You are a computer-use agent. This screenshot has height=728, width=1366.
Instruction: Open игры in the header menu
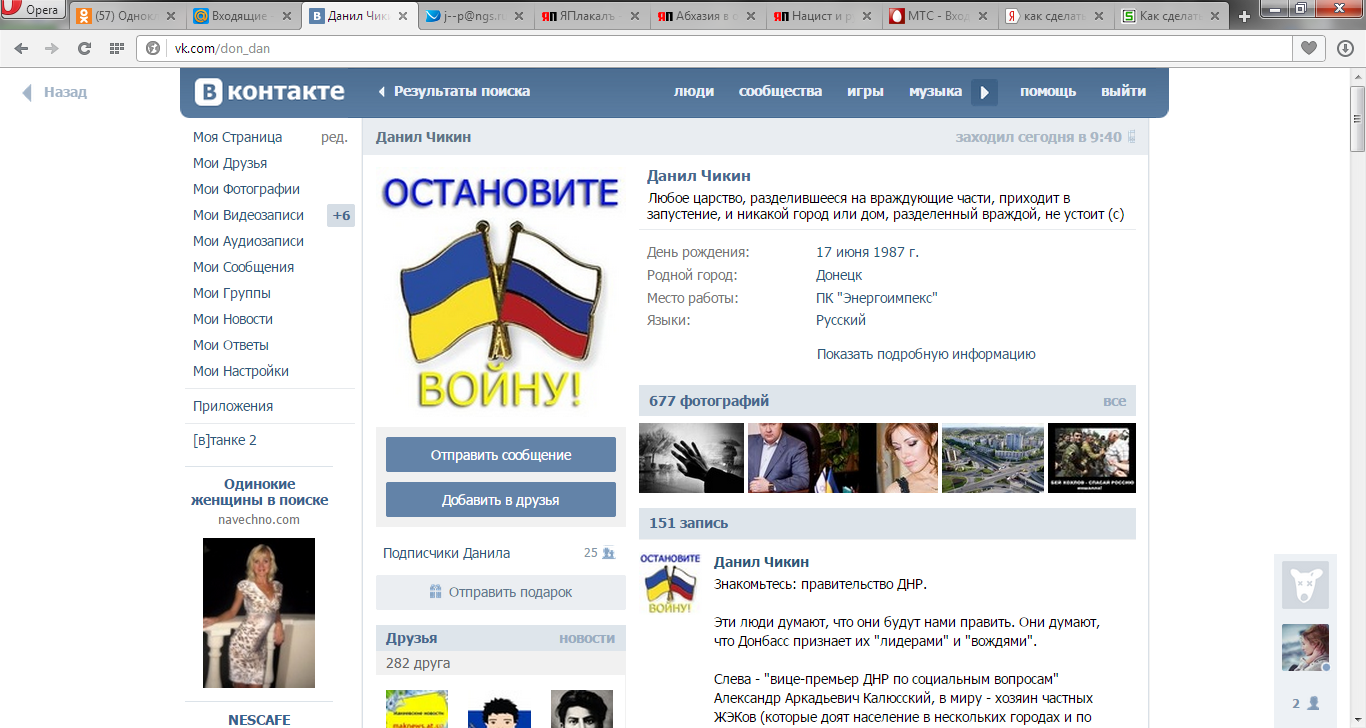[x=865, y=92]
